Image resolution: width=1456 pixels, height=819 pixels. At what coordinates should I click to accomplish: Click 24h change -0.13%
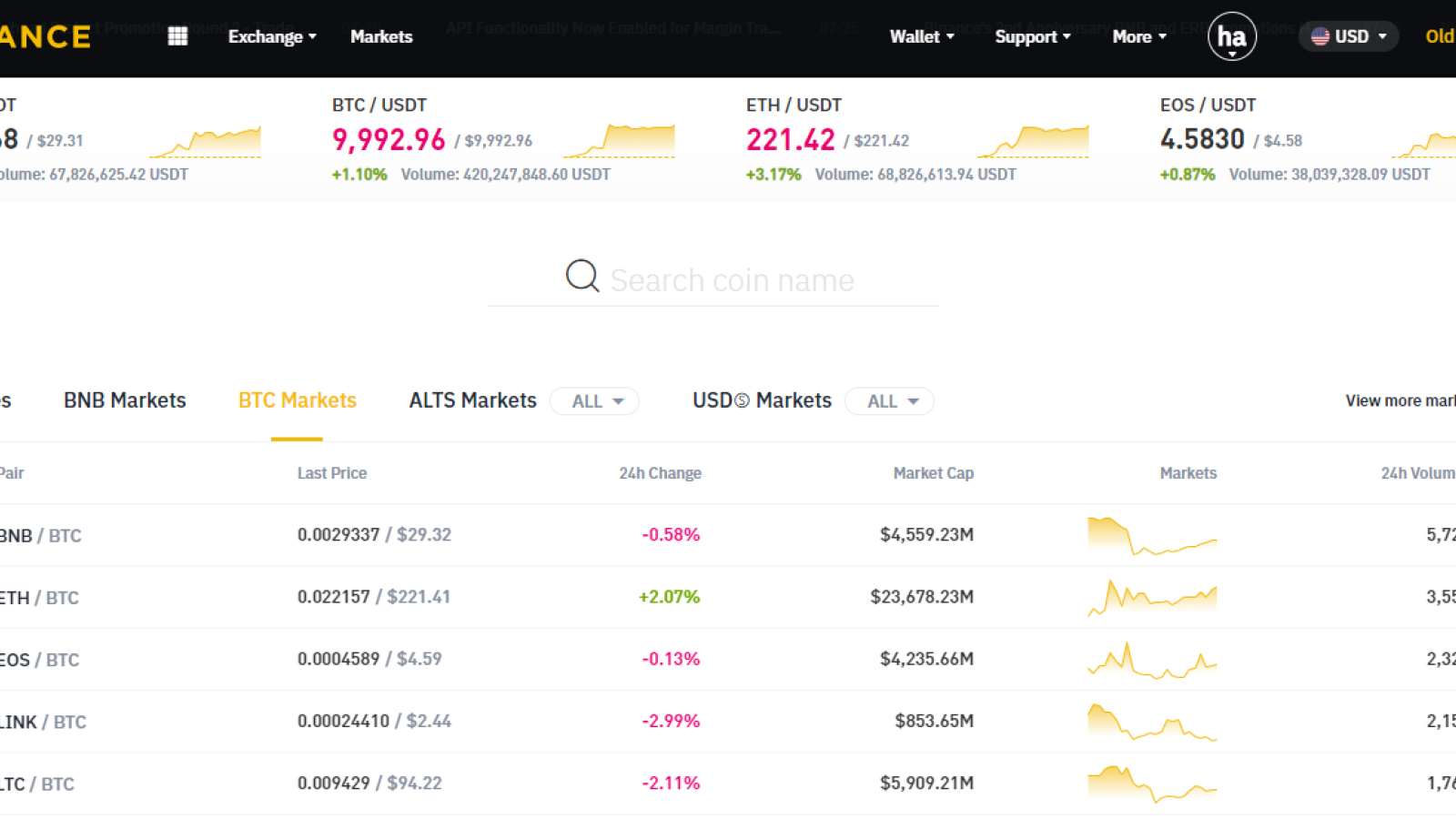click(x=671, y=659)
